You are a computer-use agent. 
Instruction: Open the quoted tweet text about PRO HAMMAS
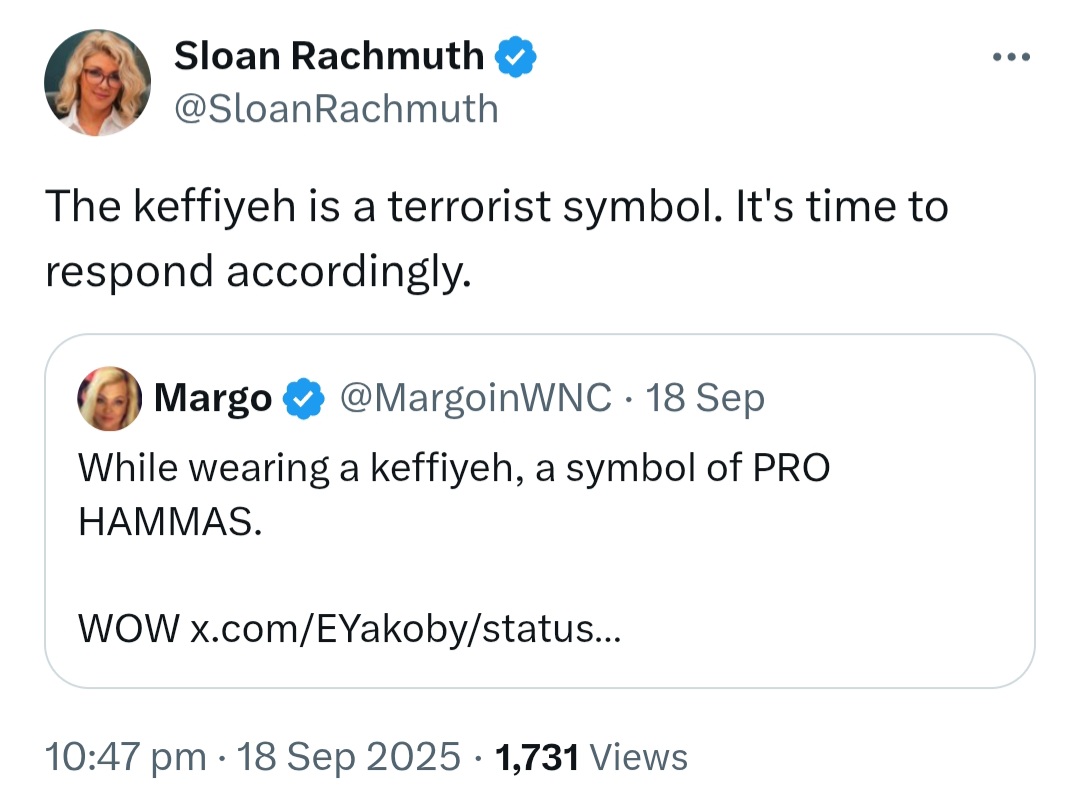point(454,468)
